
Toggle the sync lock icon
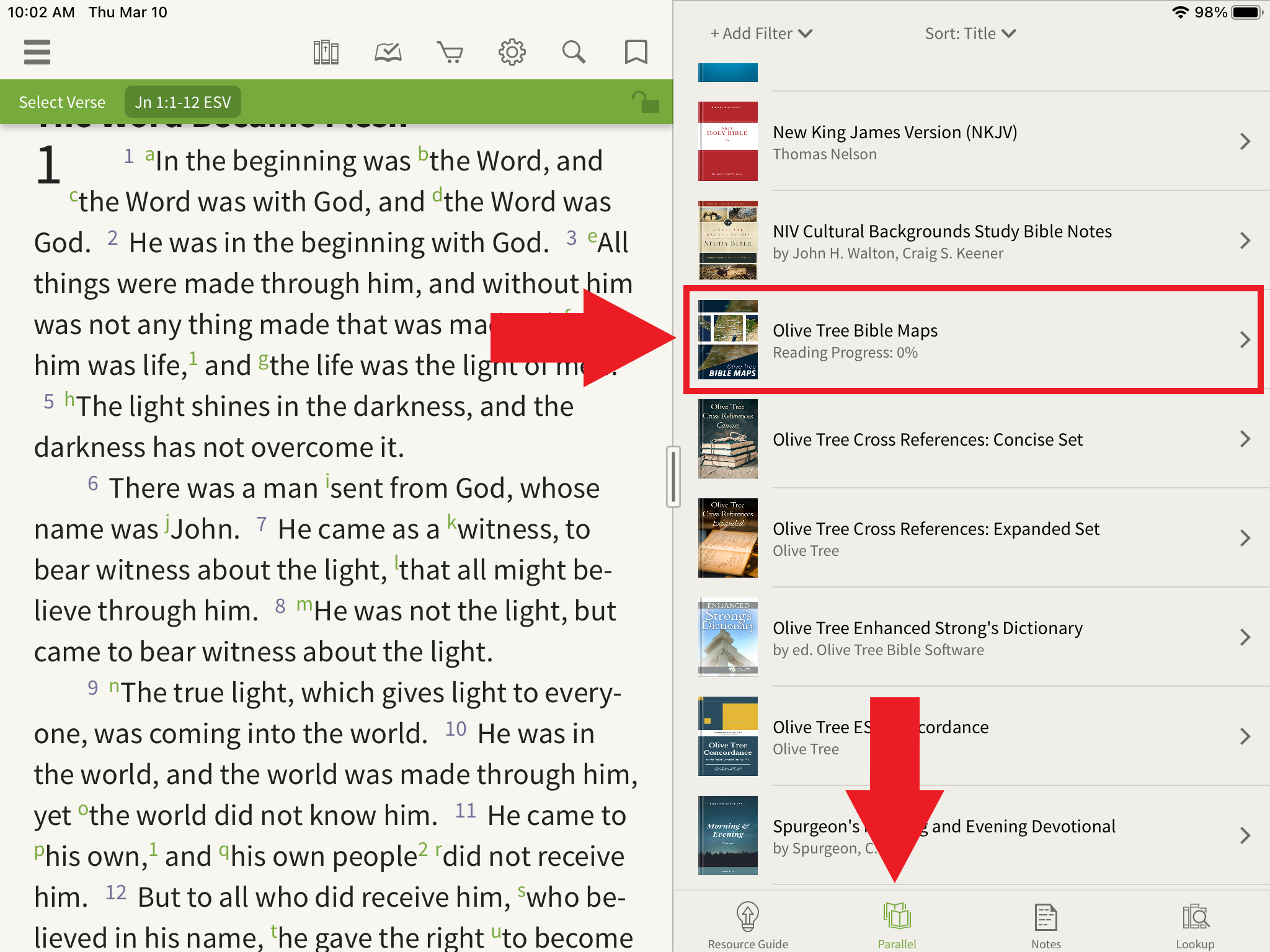pos(645,102)
